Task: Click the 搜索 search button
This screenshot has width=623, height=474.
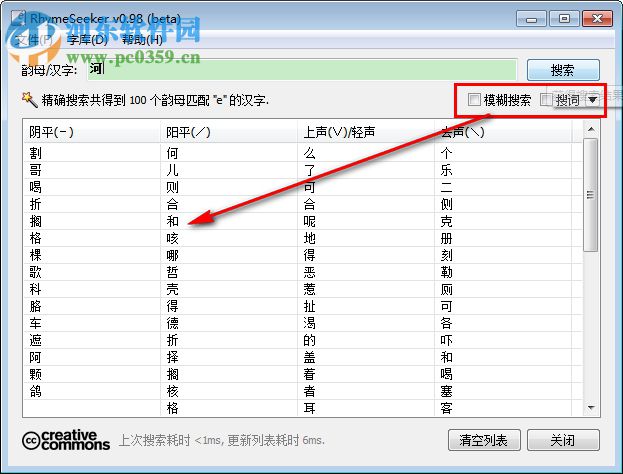Action: [563, 70]
